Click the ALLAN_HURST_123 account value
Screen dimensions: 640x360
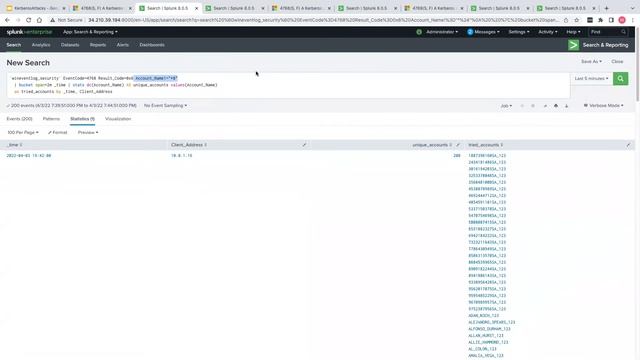(486, 336)
